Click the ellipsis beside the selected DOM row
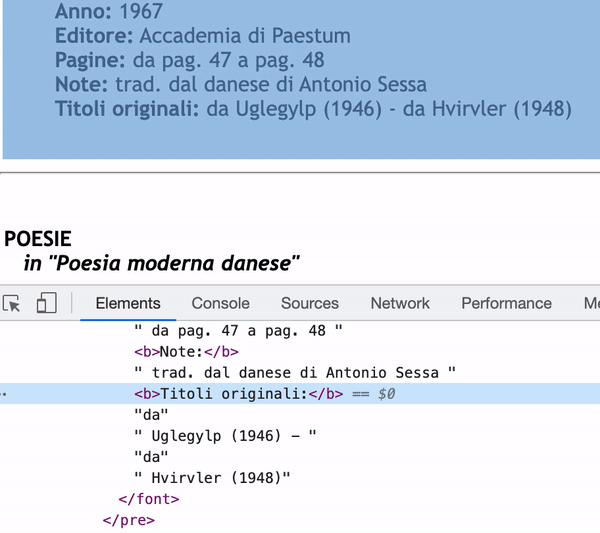600x533 pixels. coord(3,394)
